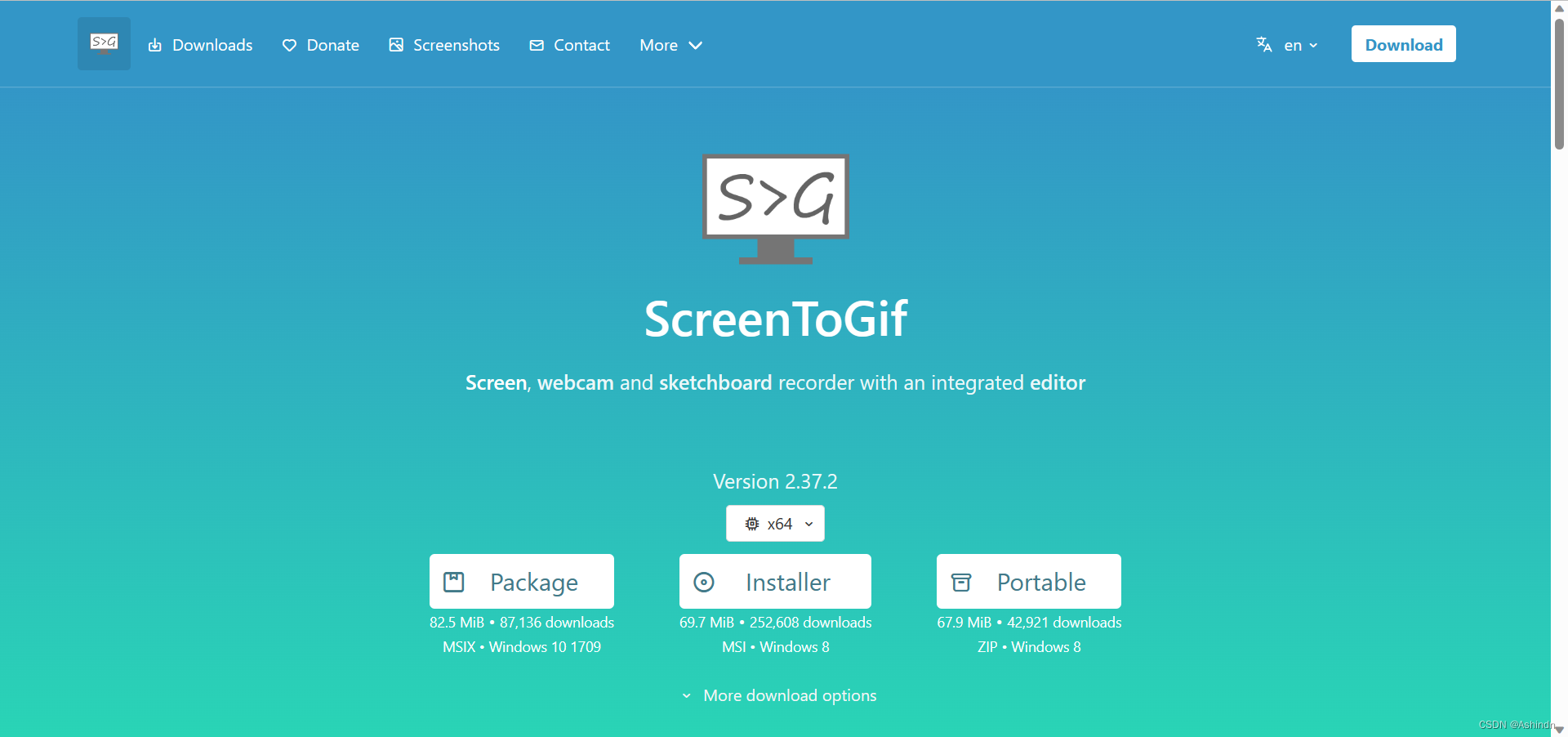1568x737 pixels.
Task: Click the Download button in the header
Action: click(x=1403, y=44)
